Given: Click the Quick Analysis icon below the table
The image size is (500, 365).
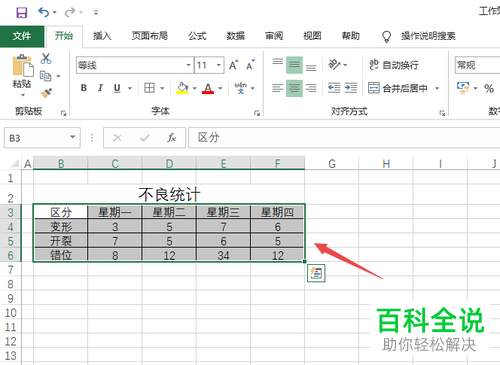Looking at the screenshot, I should point(316,273).
